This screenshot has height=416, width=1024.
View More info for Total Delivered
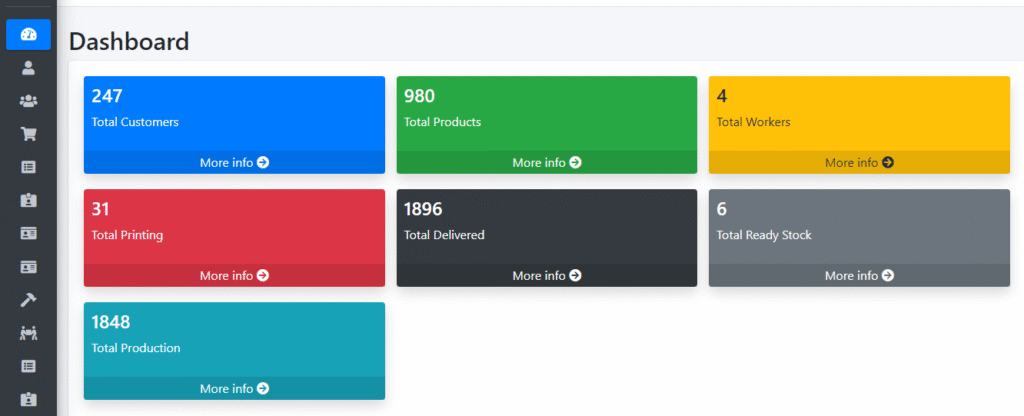pyautogui.click(x=547, y=276)
